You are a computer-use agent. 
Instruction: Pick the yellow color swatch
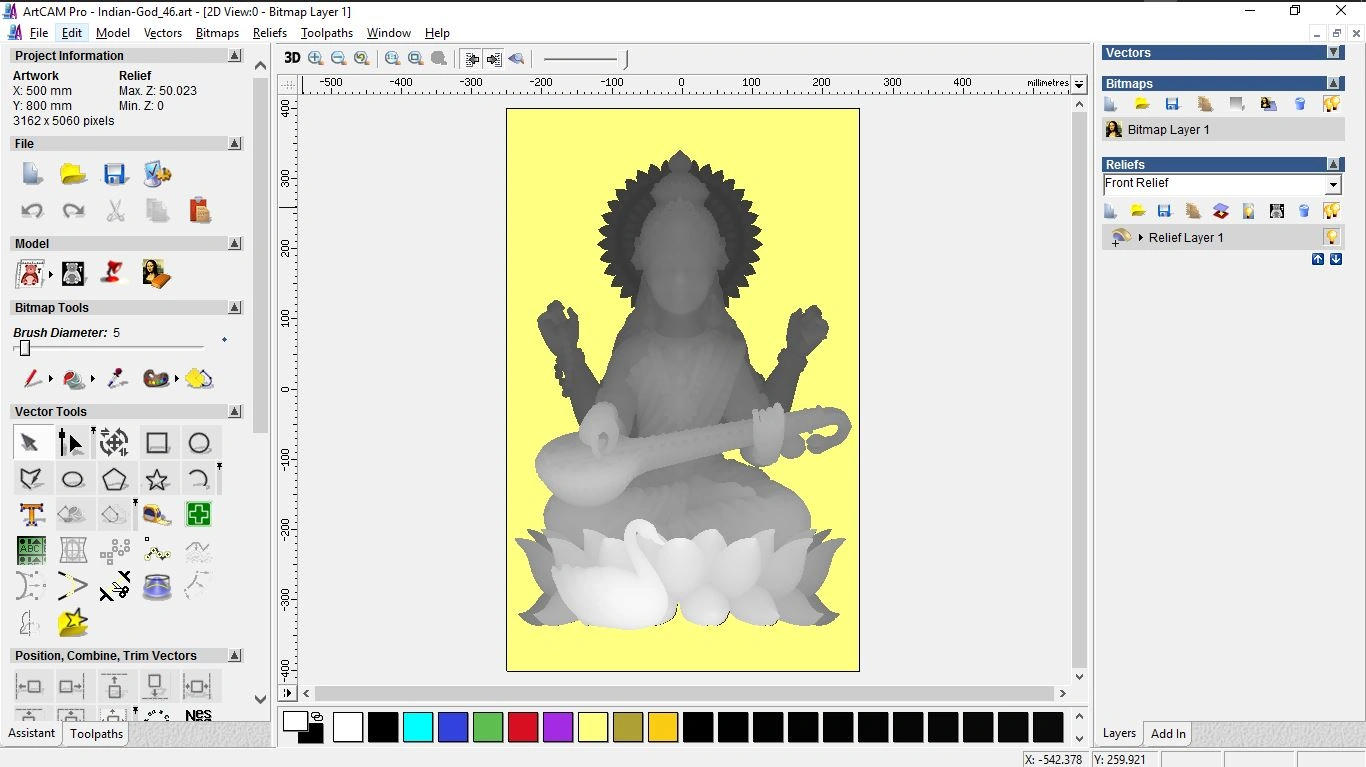tap(593, 727)
